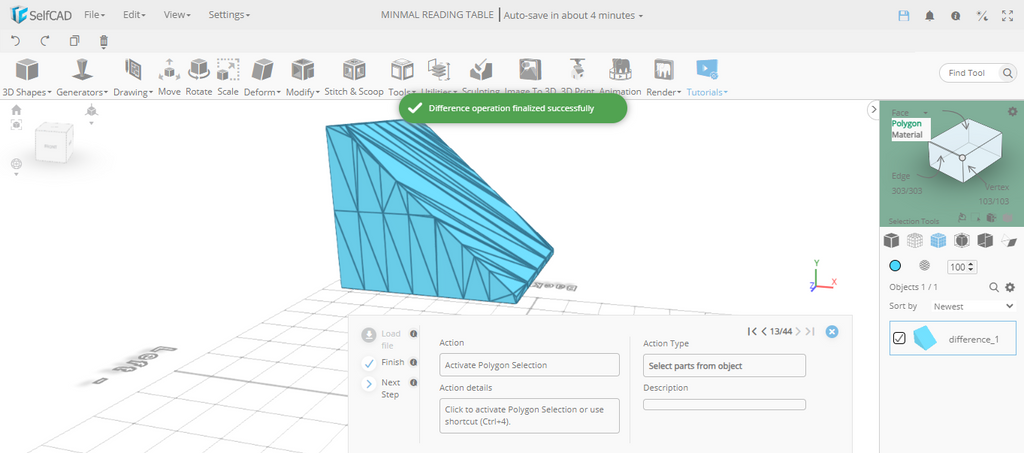This screenshot has width=1024, height=453.
Task: Open the Stitch & Scoop tool
Action: (x=353, y=75)
